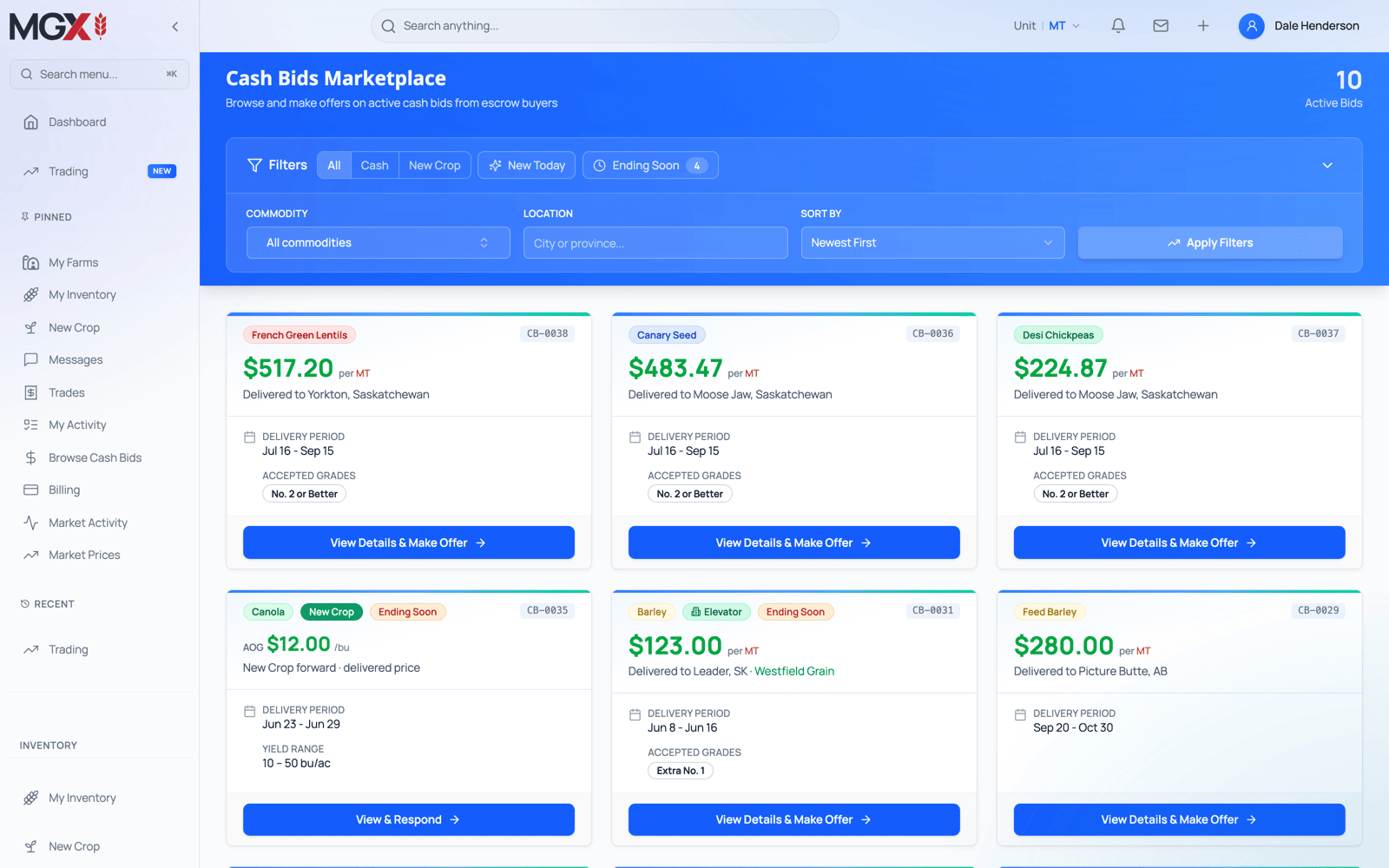
Task: Open Trading marked NEW in the sidebar
Action: click(99, 172)
